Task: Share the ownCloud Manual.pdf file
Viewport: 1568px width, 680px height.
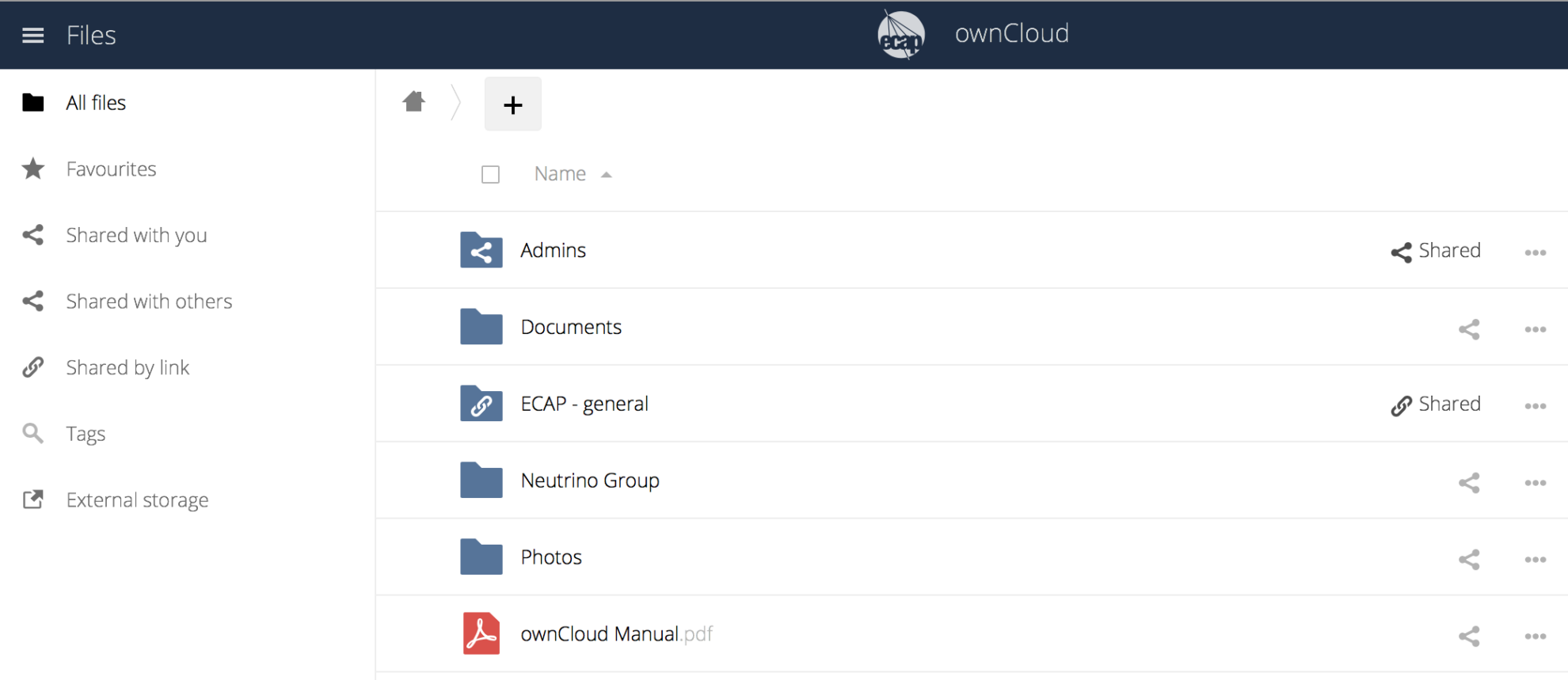Action: pos(1469,636)
